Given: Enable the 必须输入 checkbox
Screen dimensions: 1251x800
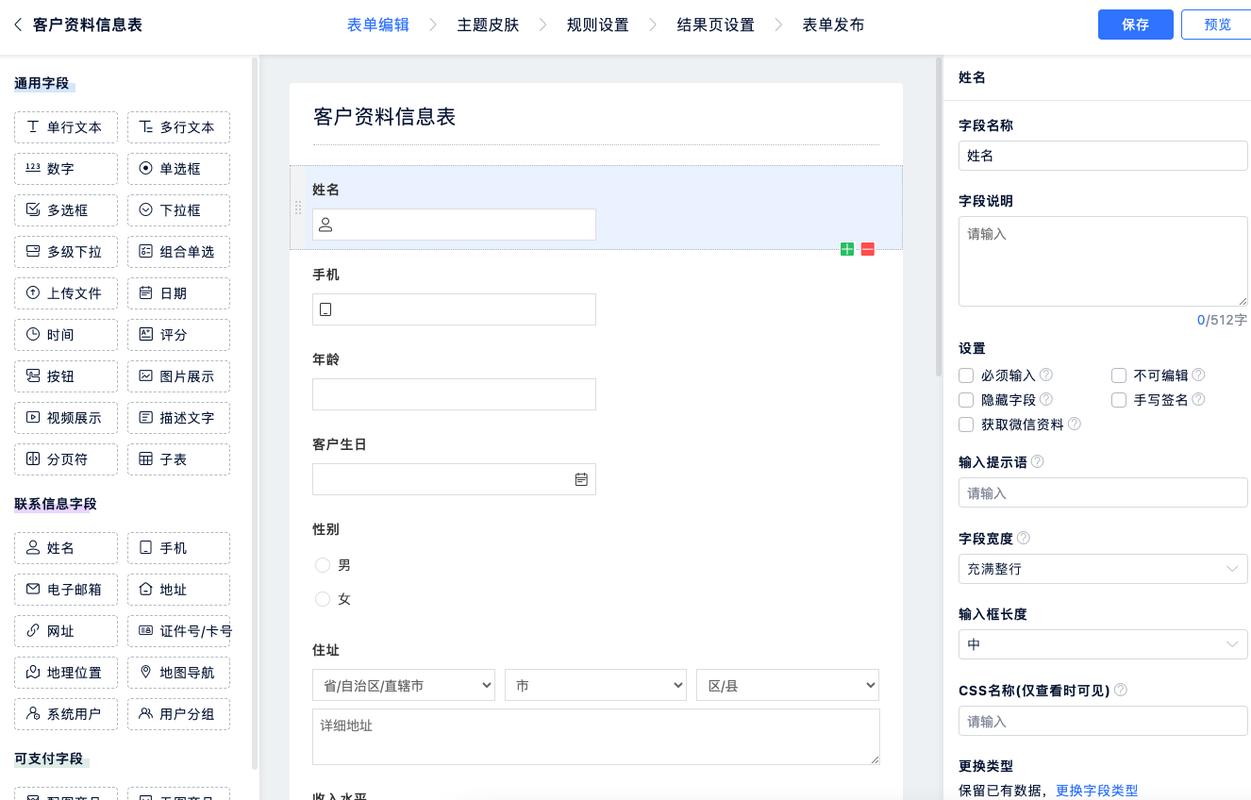Looking at the screenshot, I should click(966, 376).
